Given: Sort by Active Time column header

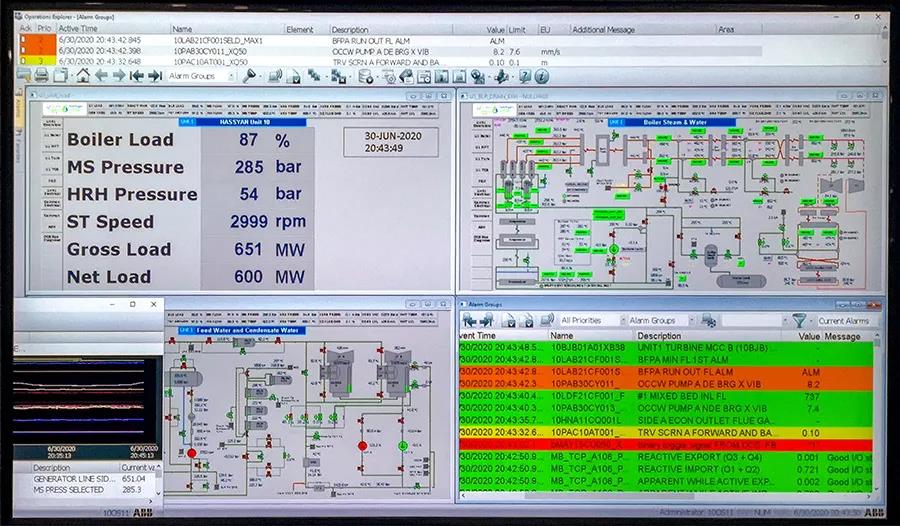Looking at the screenshot, I should [x=78, y=29].
